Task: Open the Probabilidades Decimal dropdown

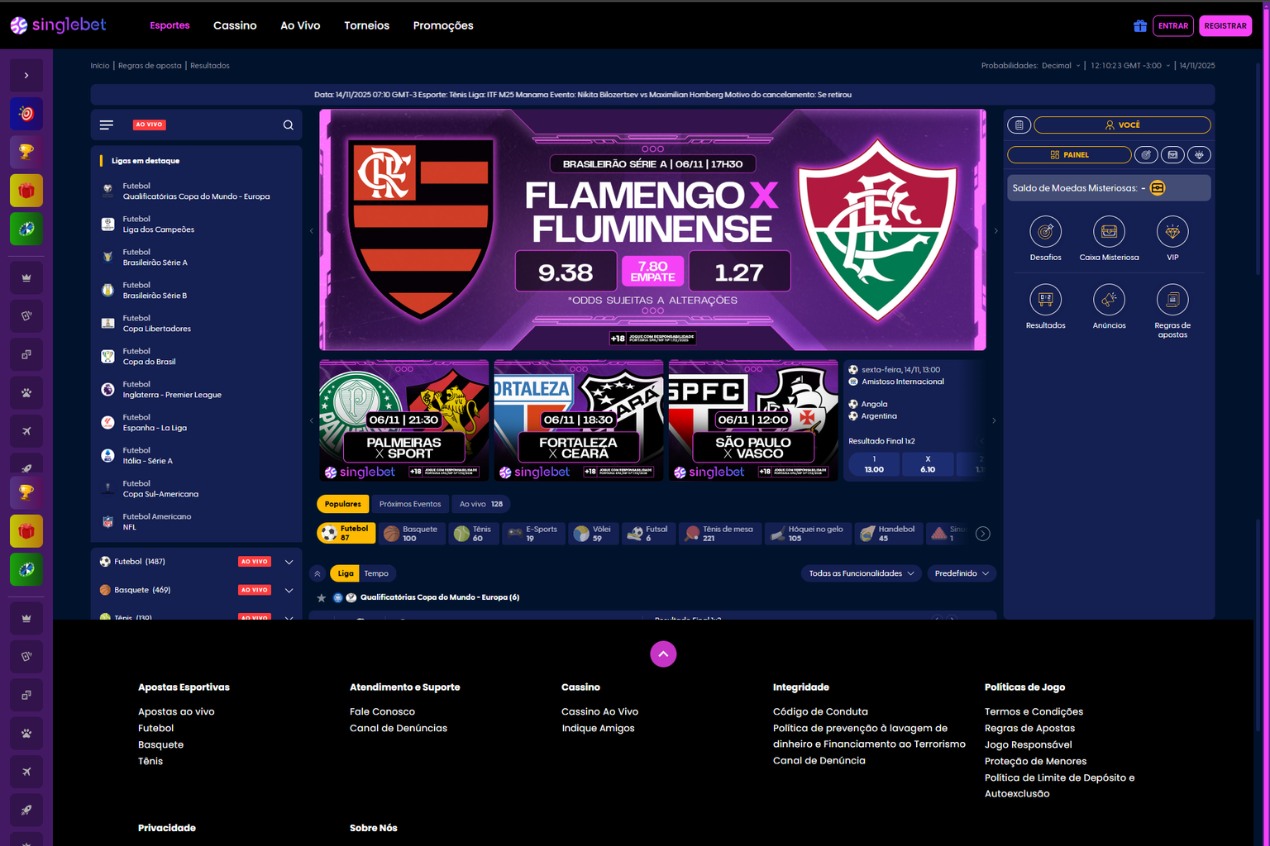Action: click(x=1060, y=66)
